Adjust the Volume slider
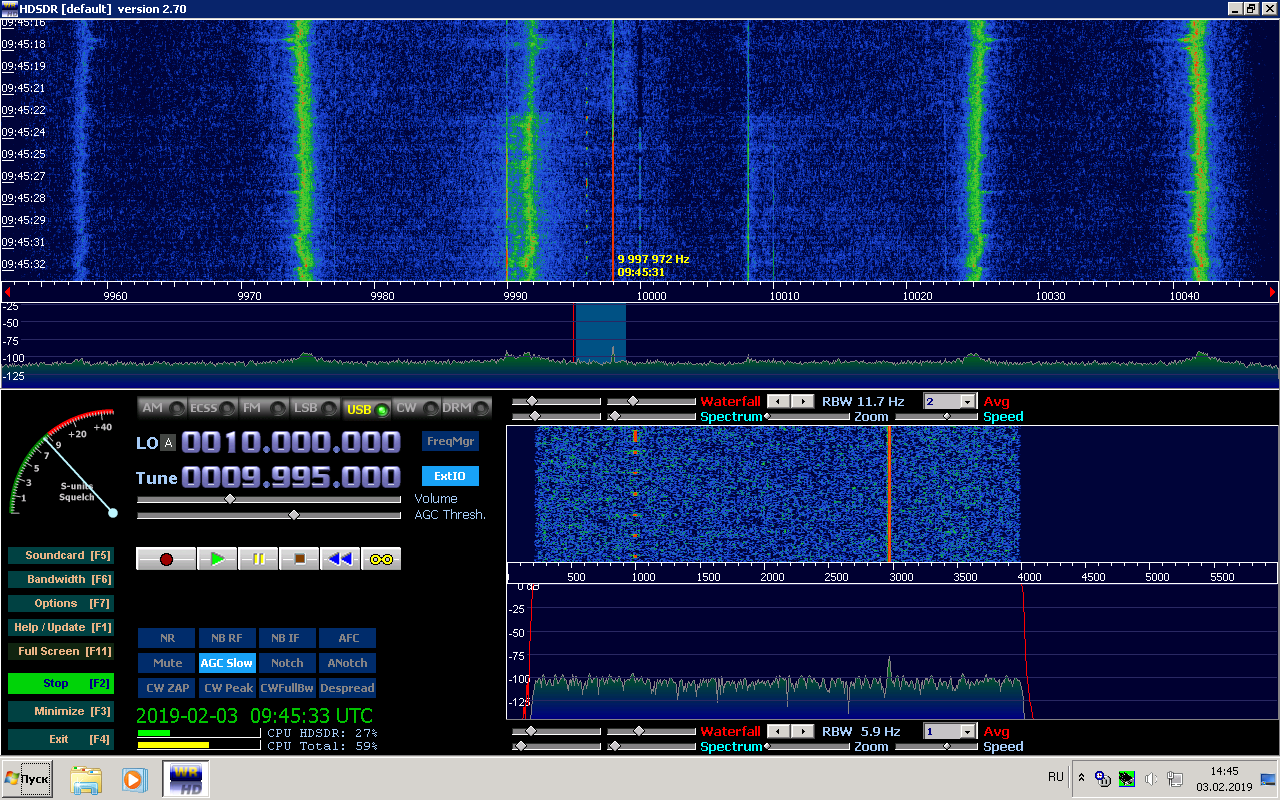Image resolution: width=1280 pixels, height=800 pixels. coord(269,498)
